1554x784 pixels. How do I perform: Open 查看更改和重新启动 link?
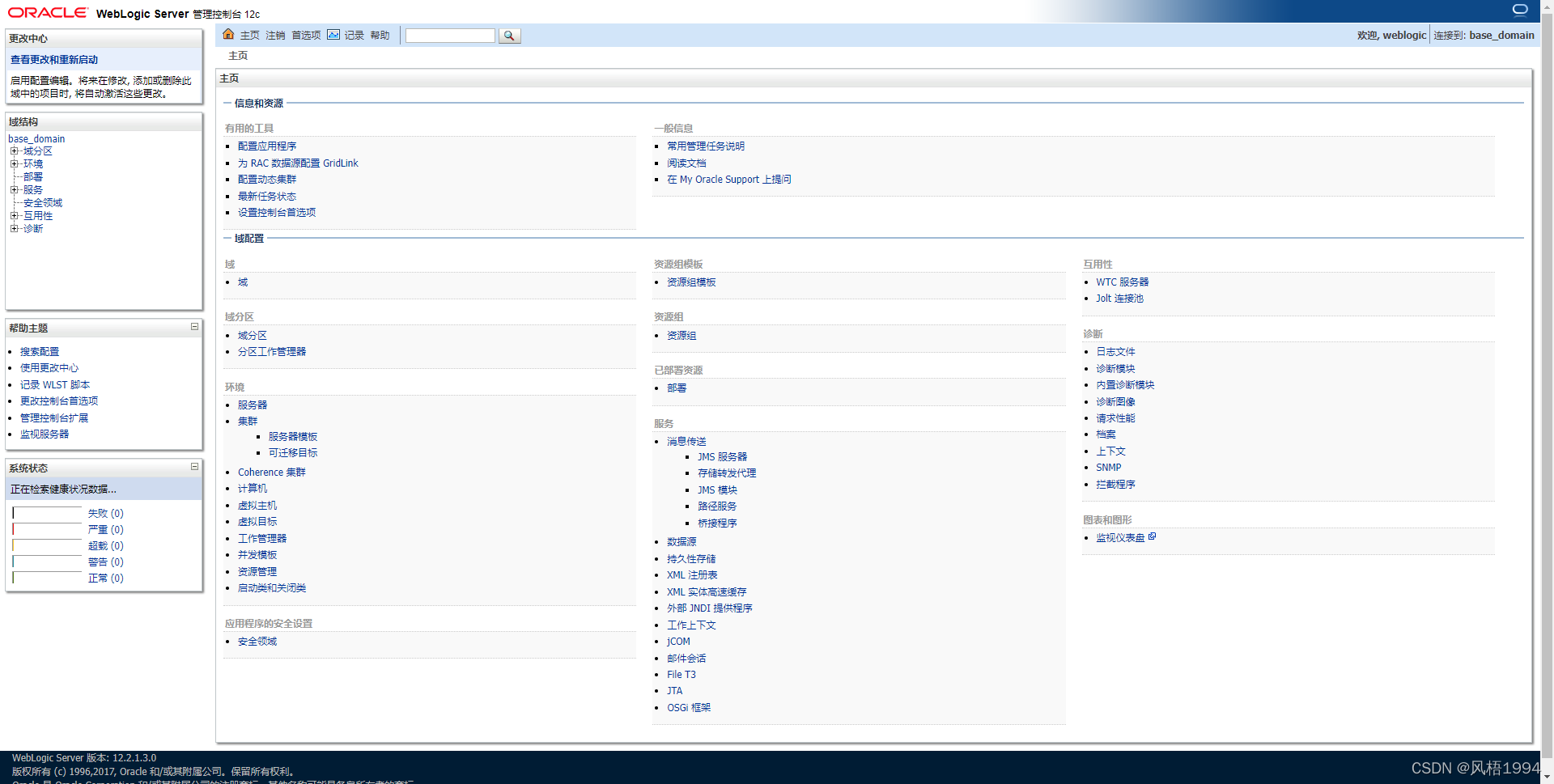pyautogui.click(x=54, y=60)
